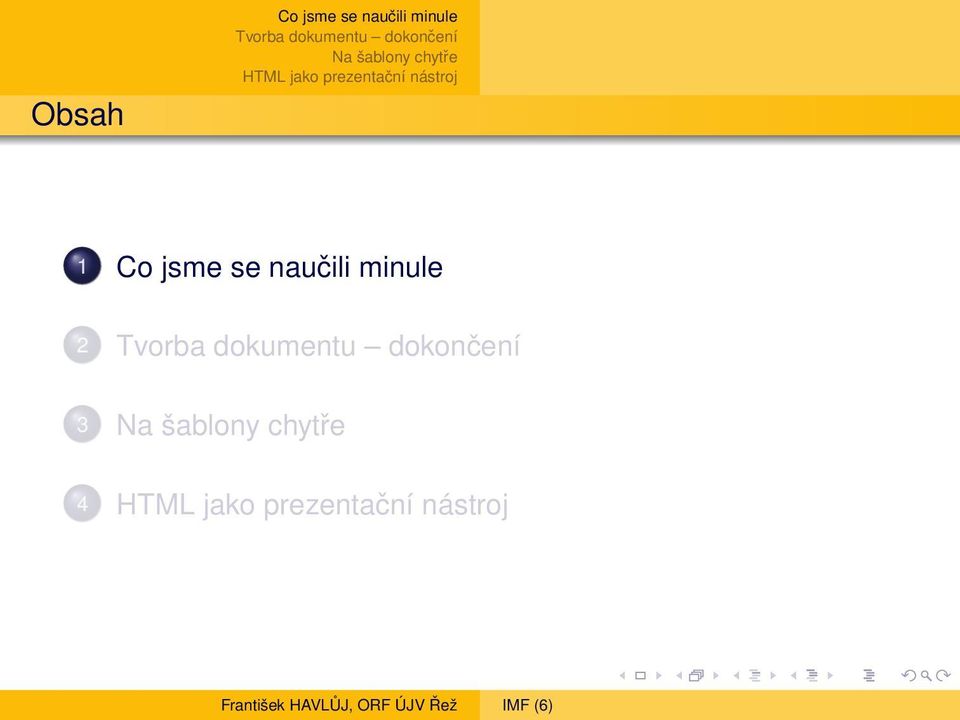Image resolution: width=960 pixels, height=720 pixels.
Task: Click footer author 'František HAVLŮJ, ORF ÚJV Řež'
Action: pos(339,705)
